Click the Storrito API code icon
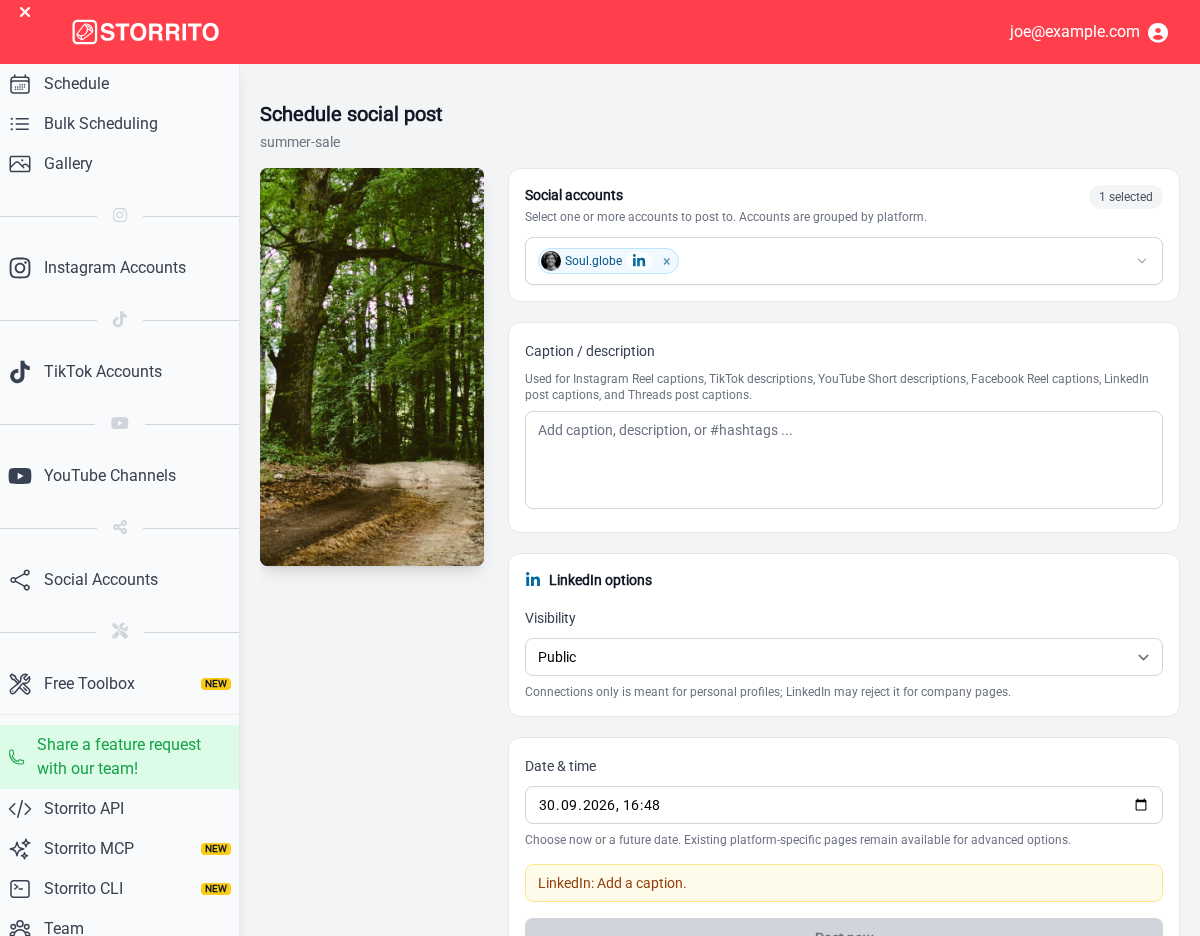The width and height of the screenshot is (1200, 936). pyautogui.click(x=20, y=809)
